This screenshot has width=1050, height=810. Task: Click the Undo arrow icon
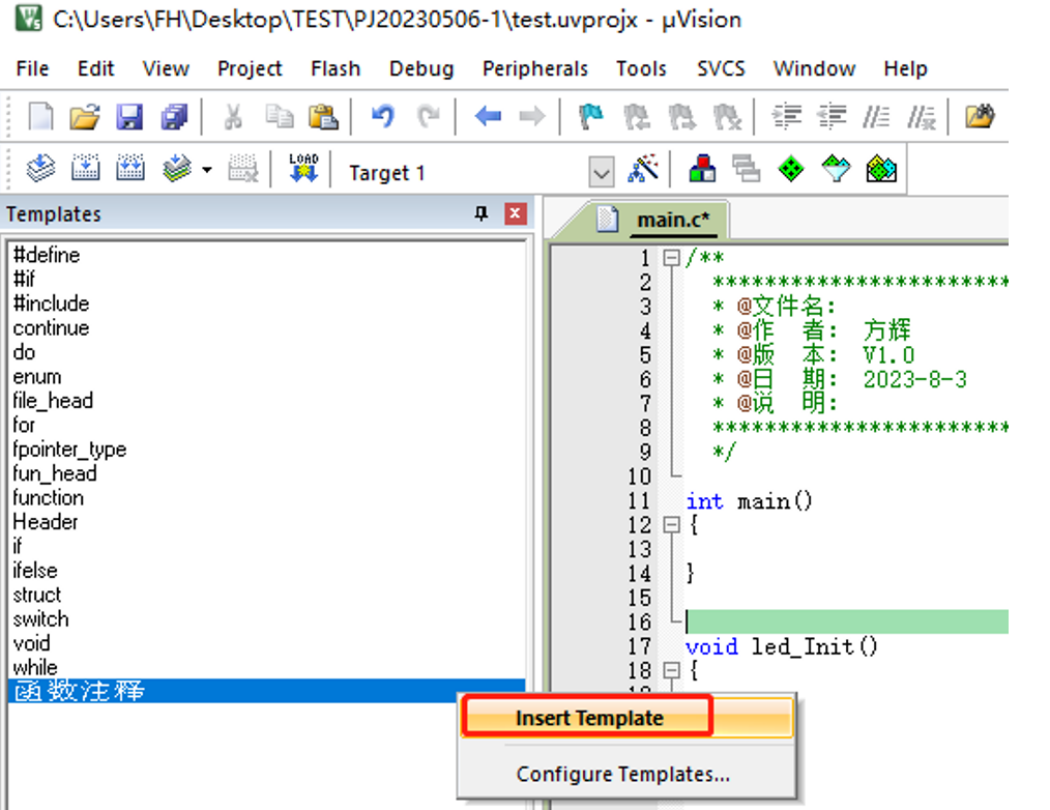click(381, 117)
